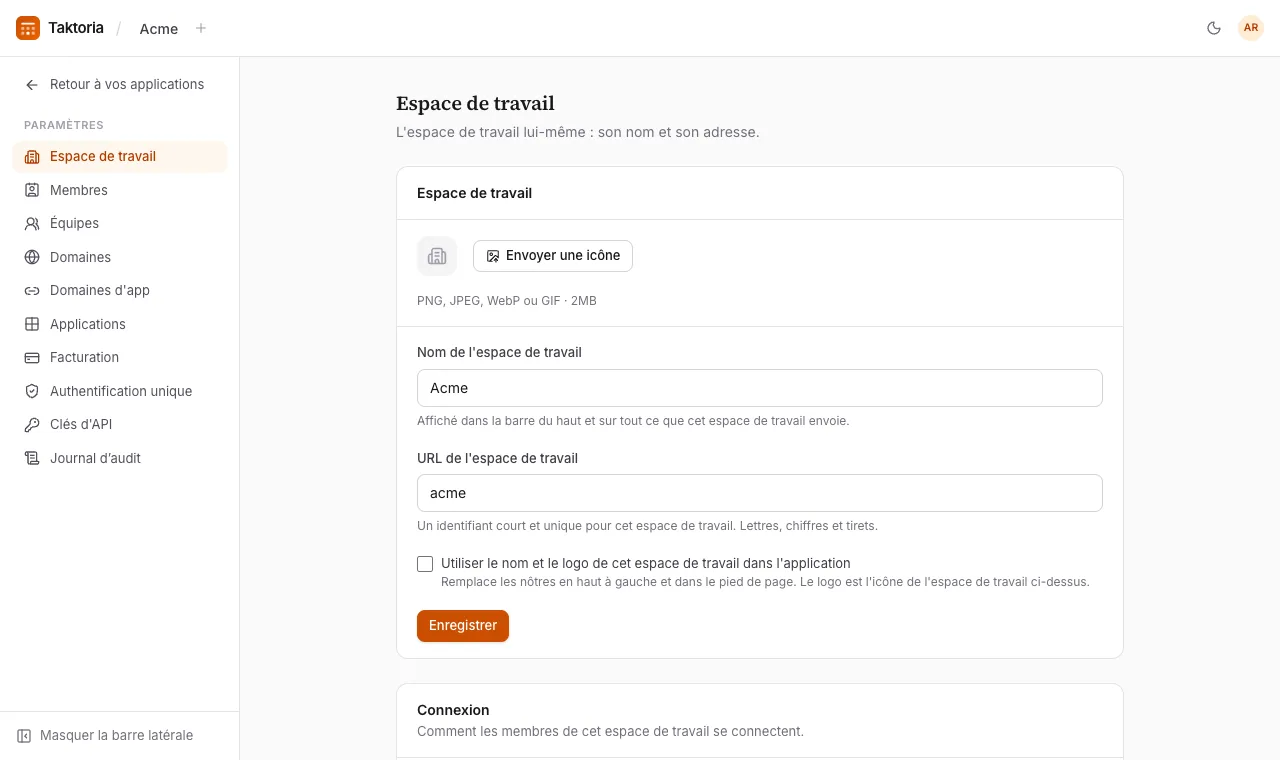Open Clés d'API page

(120, 425)
